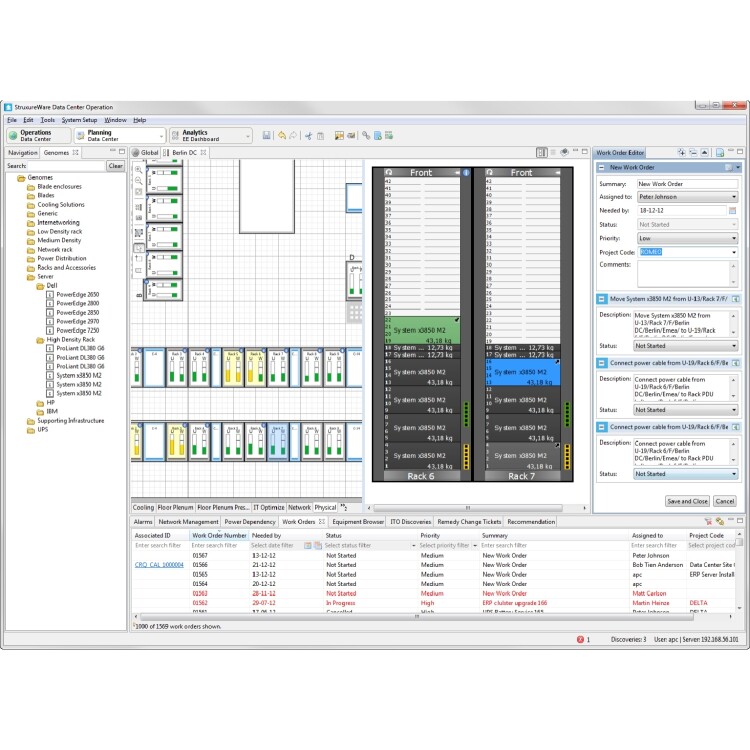Collapse the Move System x3850 M2 task section
This screenshot has height=750, width=750.
[x=601, y=299]
